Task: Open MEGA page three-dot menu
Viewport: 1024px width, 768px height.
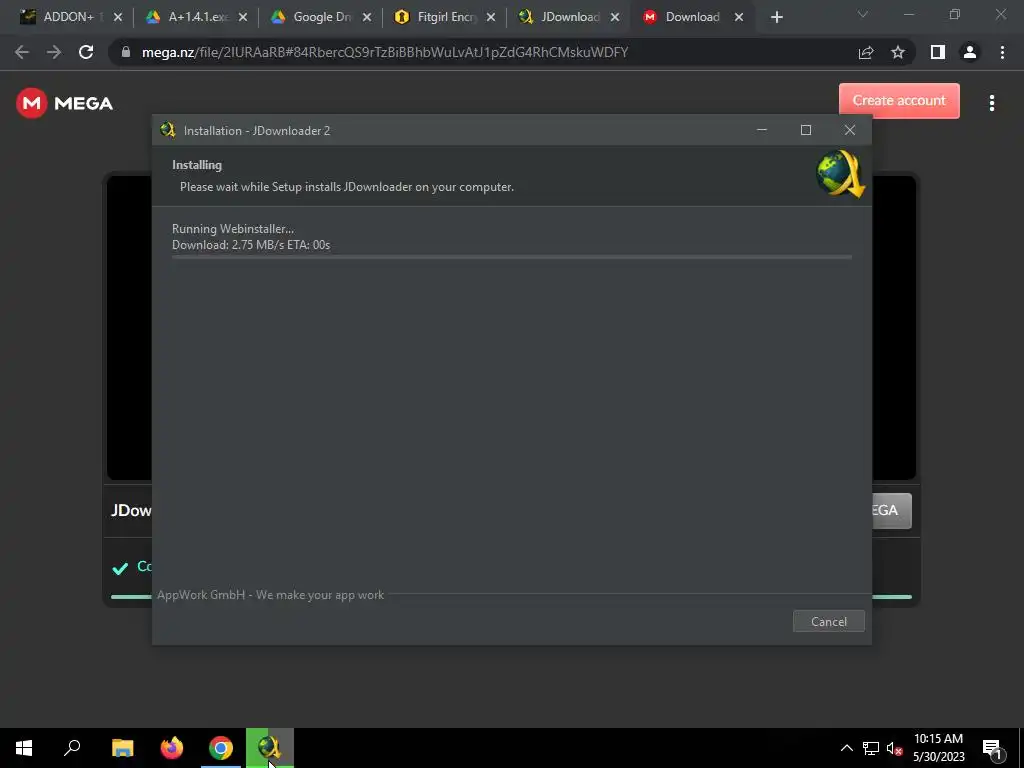Action: (x=991, y=103)
